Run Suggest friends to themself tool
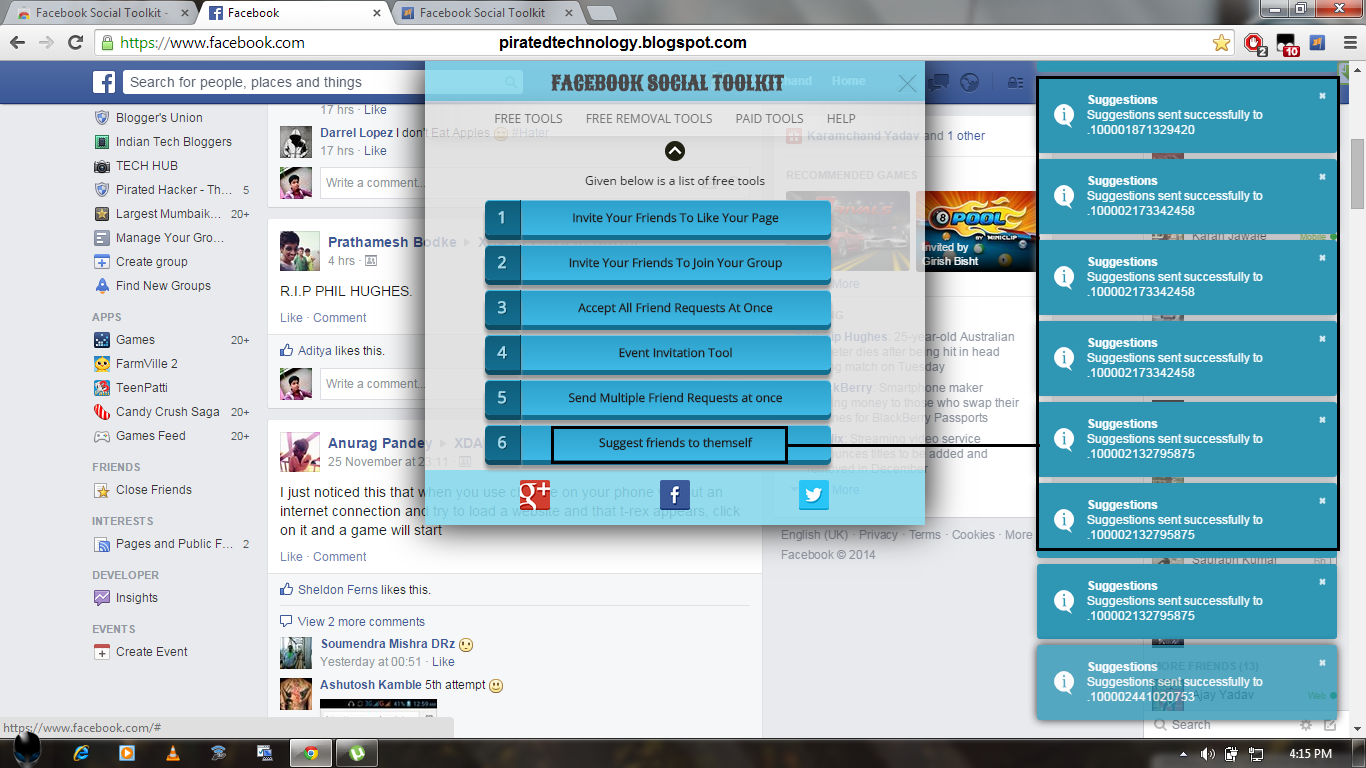 click(658, 443)
